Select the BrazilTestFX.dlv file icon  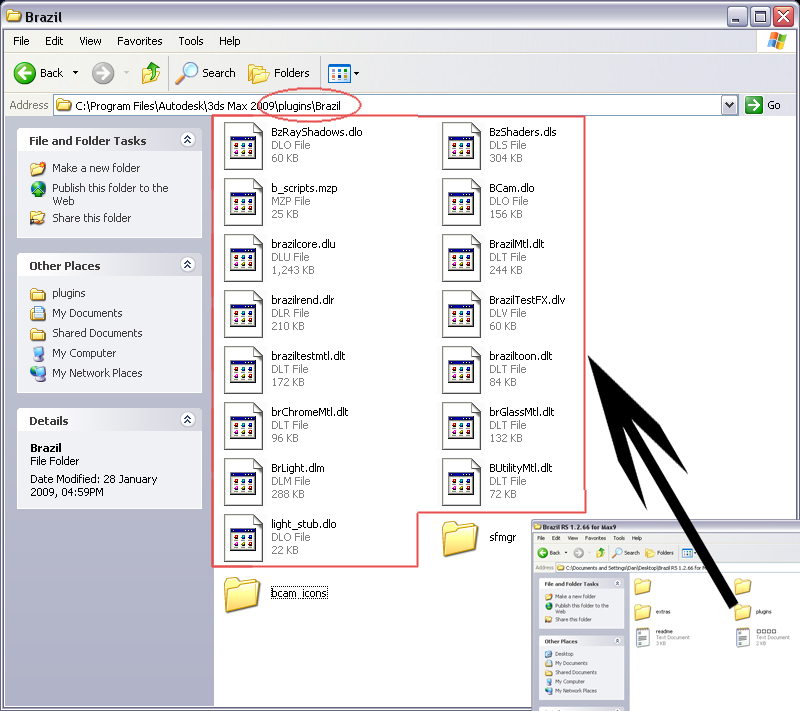[x=461, y=314]
